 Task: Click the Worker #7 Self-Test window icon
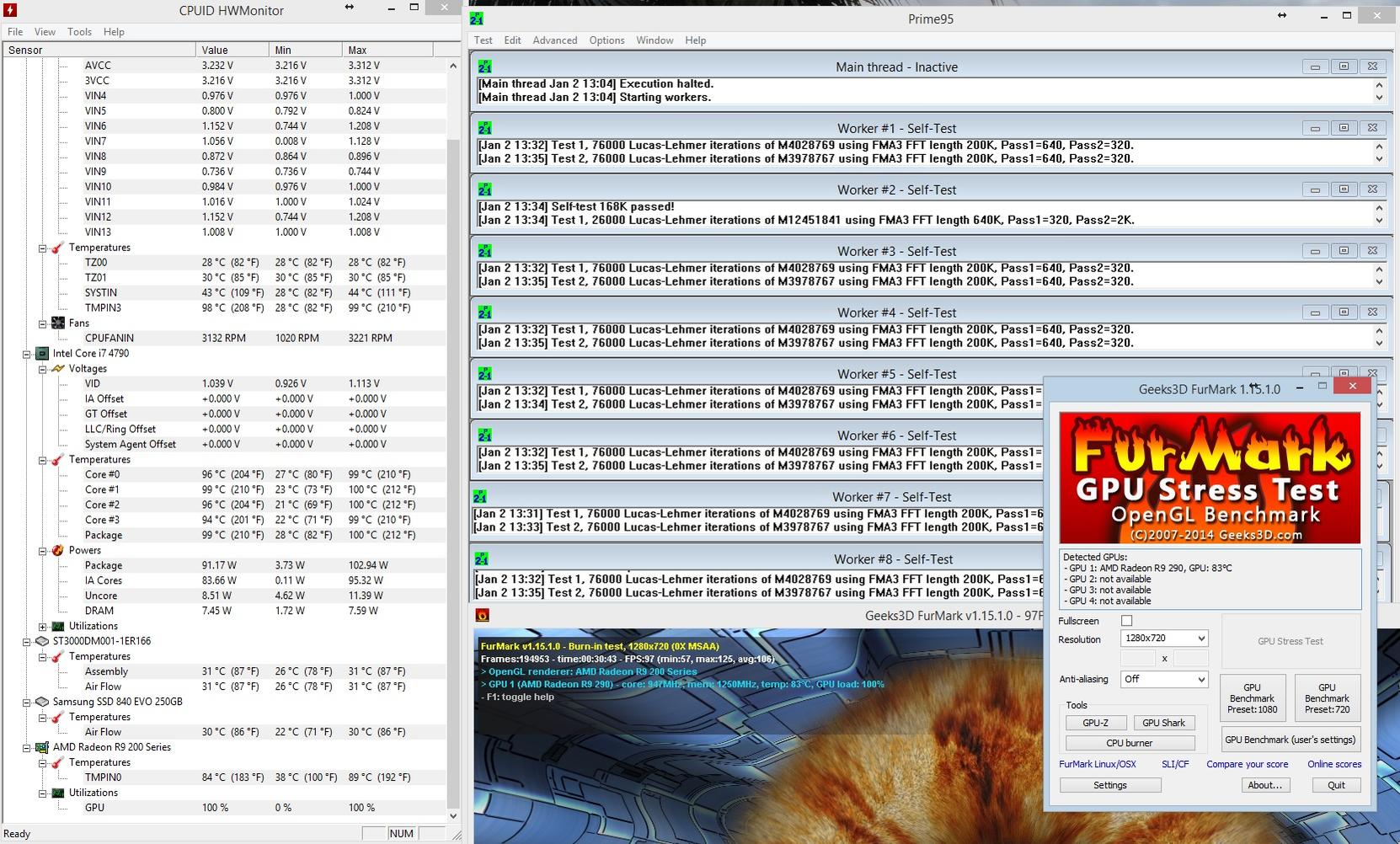coord(481,497)
